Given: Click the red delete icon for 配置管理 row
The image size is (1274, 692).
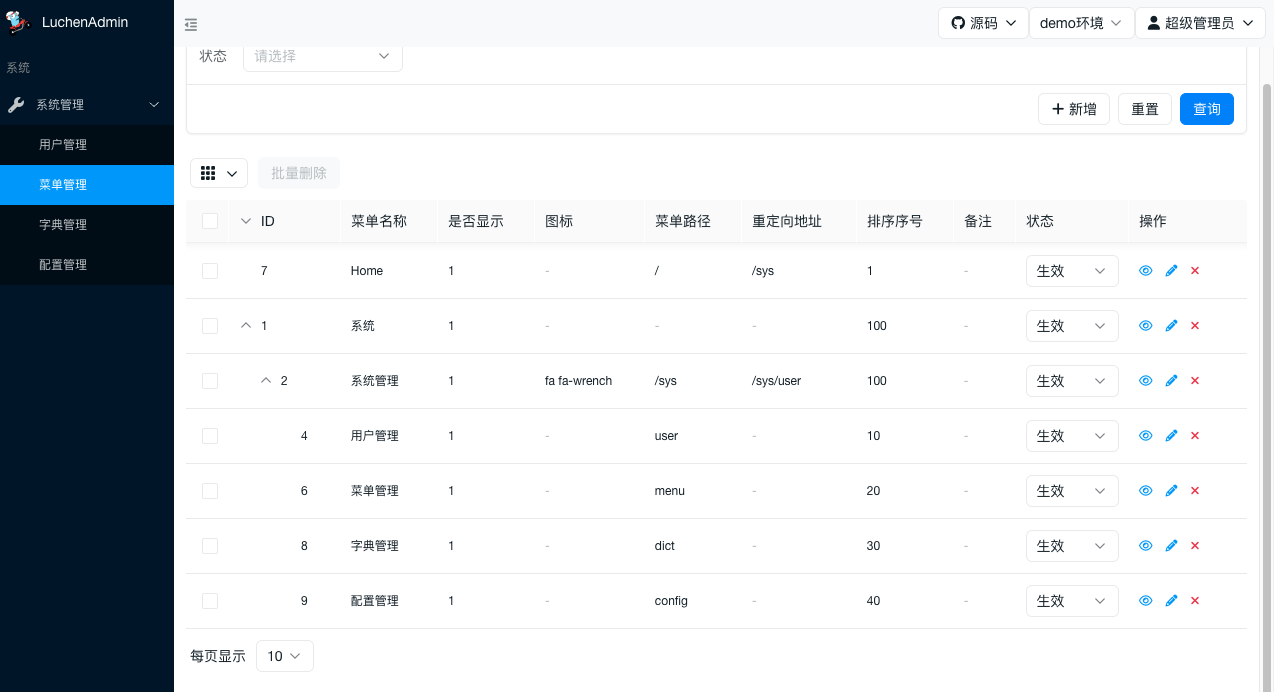Looking at the screenshot, I should pos(1195,600).
